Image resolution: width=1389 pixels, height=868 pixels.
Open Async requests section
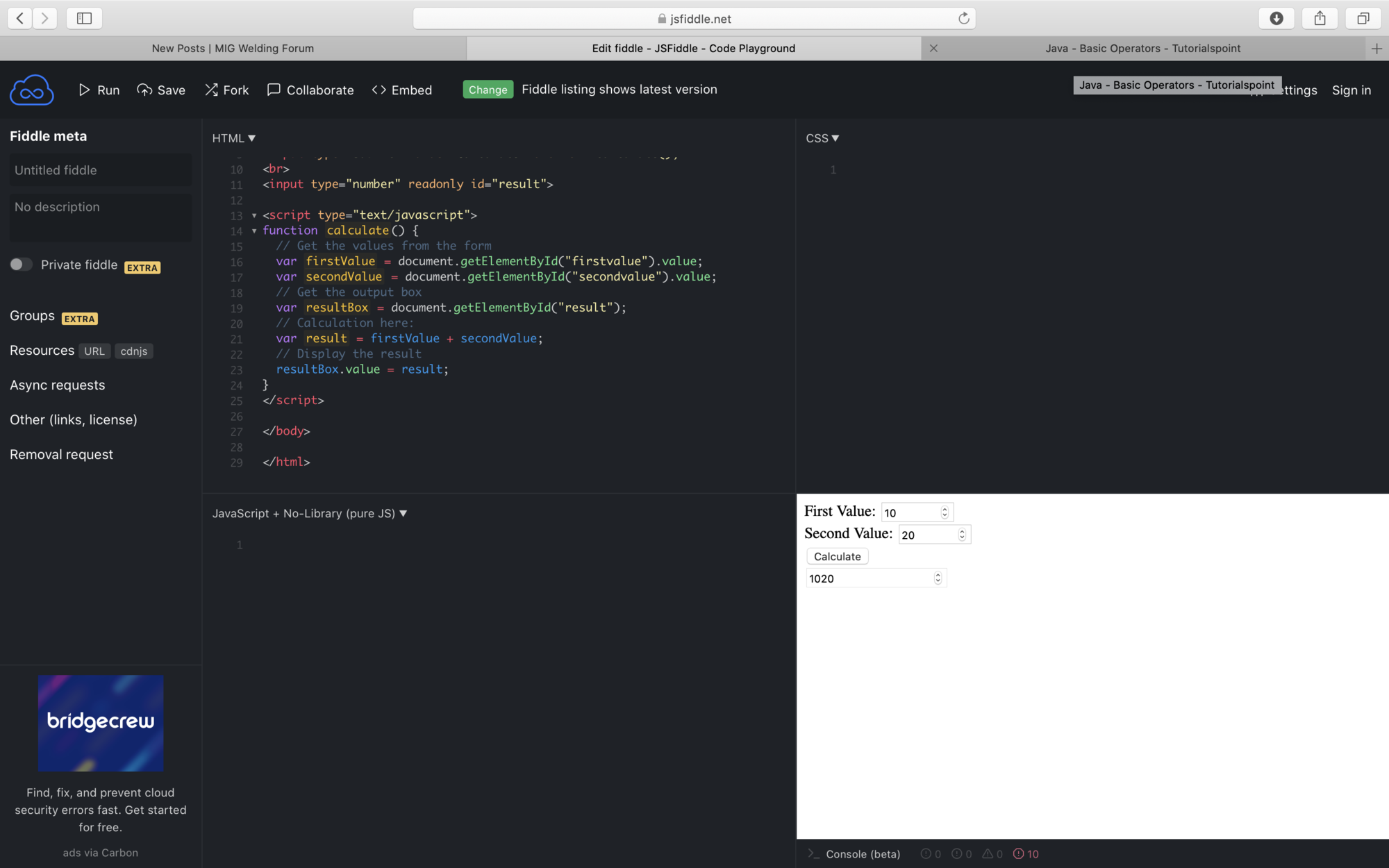click(x=58, y=385)
